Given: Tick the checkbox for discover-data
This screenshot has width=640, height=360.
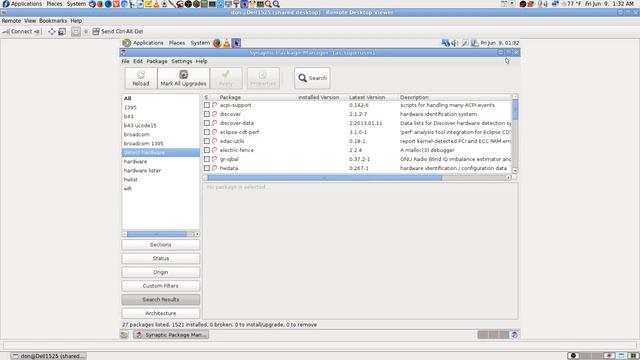Looking at the screenshot, I should tap(207, 123).
